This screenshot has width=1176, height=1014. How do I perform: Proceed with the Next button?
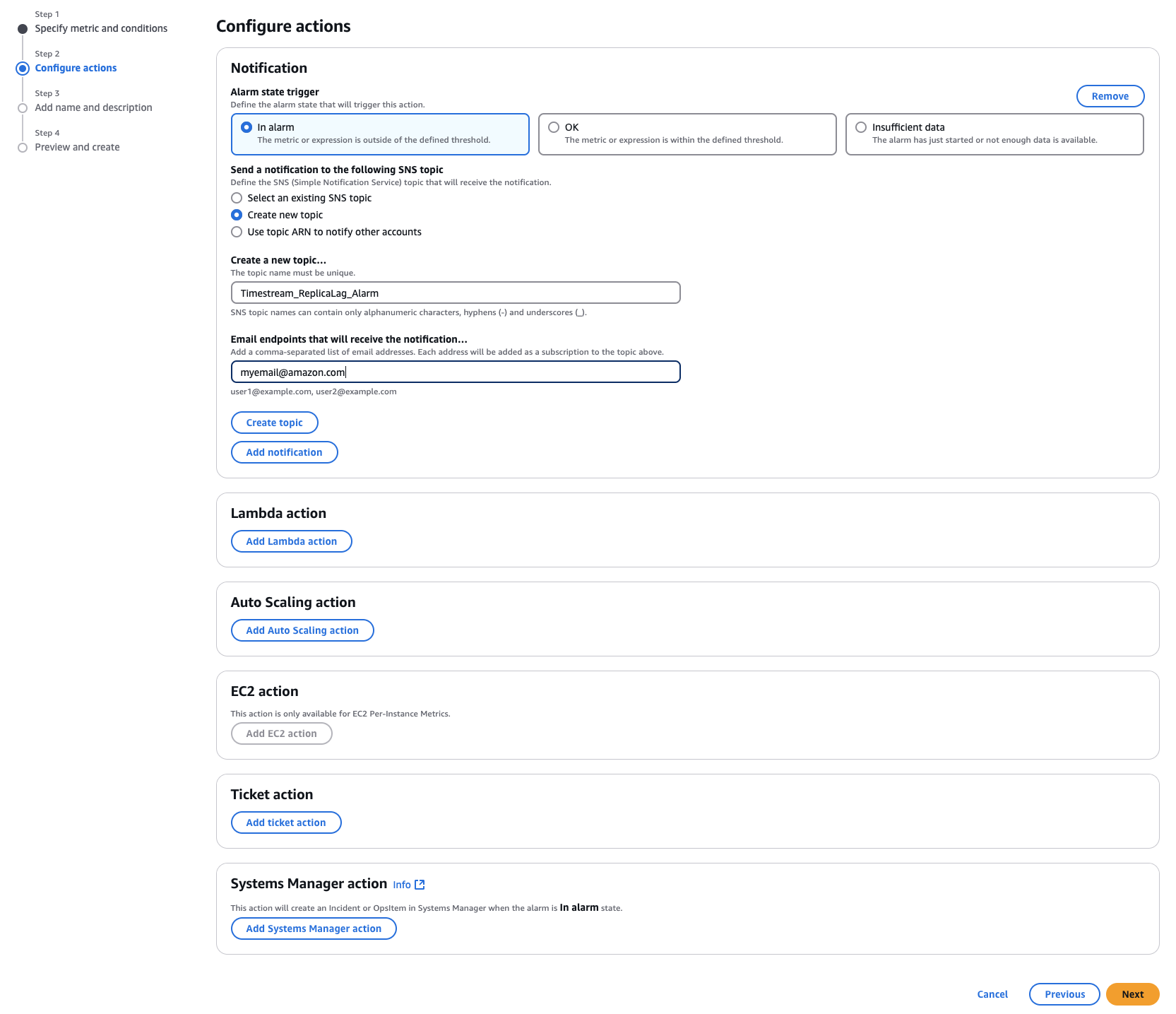pyautogui.click(x=1132, y=994)
